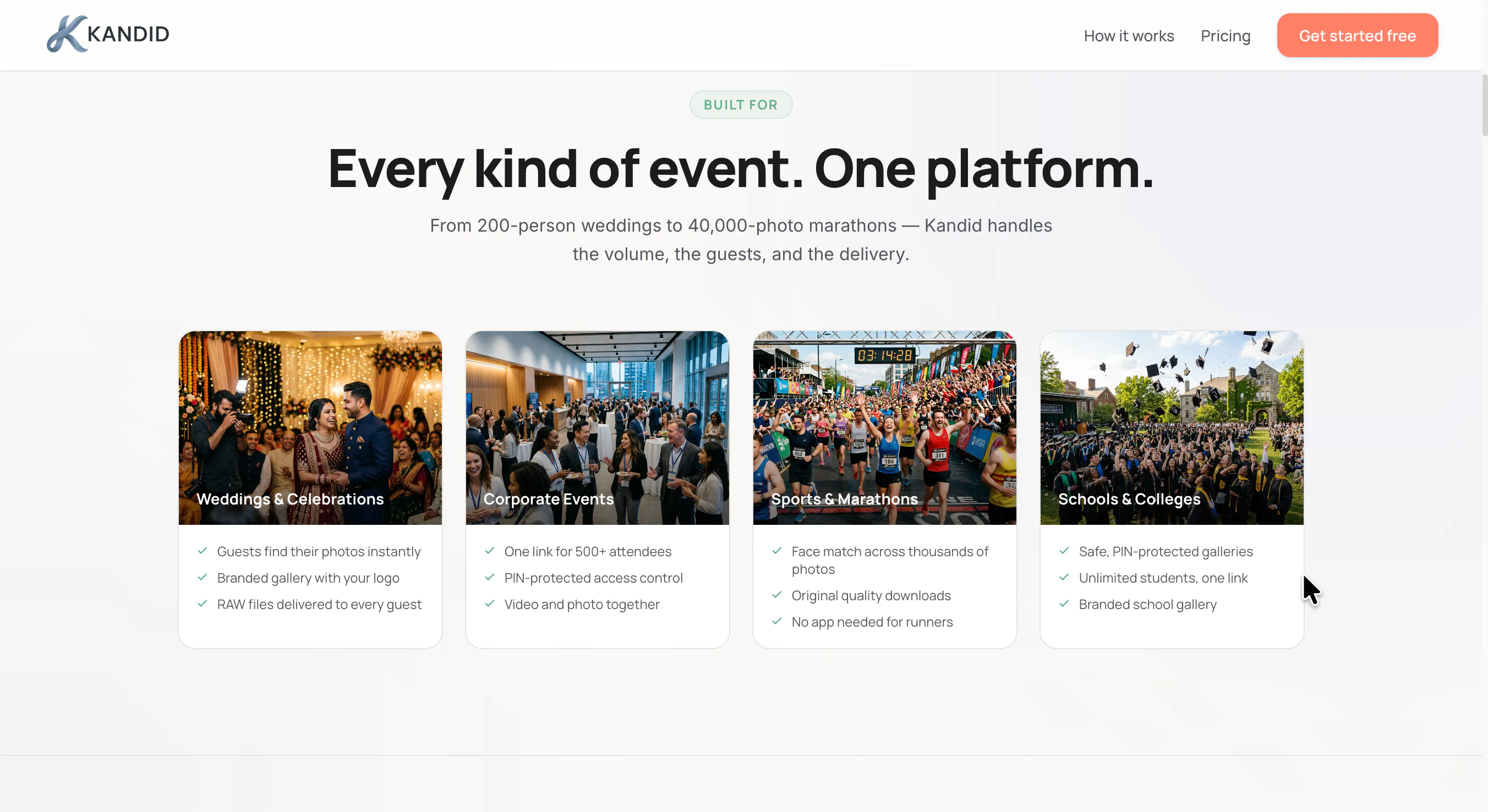Click the Weddings & Celebrations title
The width and height of the screenshot is (1488, 812).
290,499
